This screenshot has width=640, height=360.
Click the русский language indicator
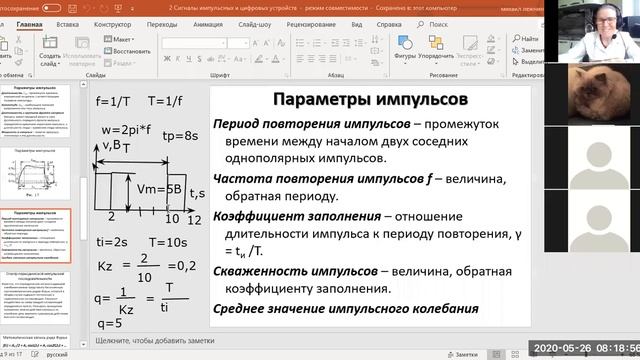[57, 355]
